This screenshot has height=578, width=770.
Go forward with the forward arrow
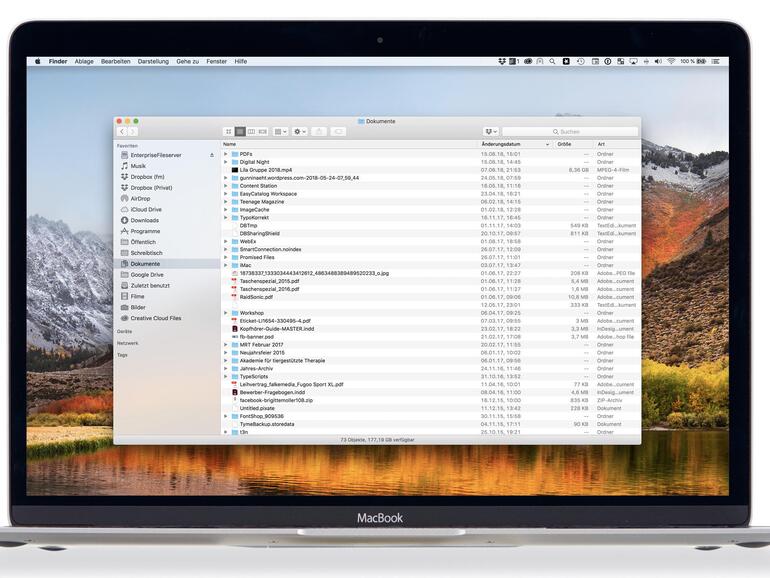(x=133, y=132)
